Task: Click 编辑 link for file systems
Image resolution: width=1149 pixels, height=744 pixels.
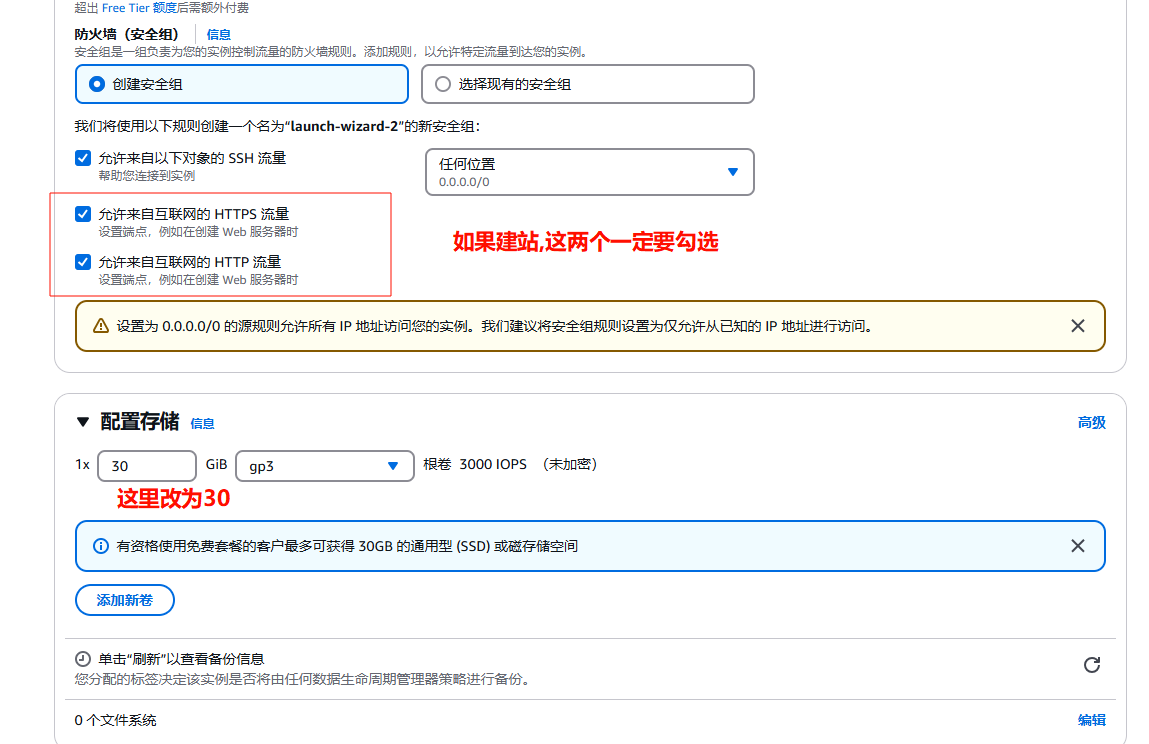Action: click(x=1091, y=720)
